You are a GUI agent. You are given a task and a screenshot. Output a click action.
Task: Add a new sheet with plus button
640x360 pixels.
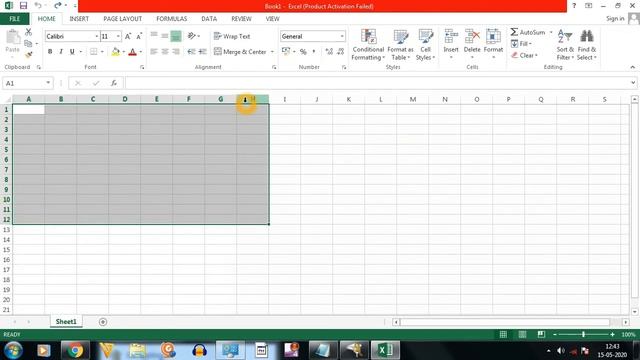(x=103, y=322)
